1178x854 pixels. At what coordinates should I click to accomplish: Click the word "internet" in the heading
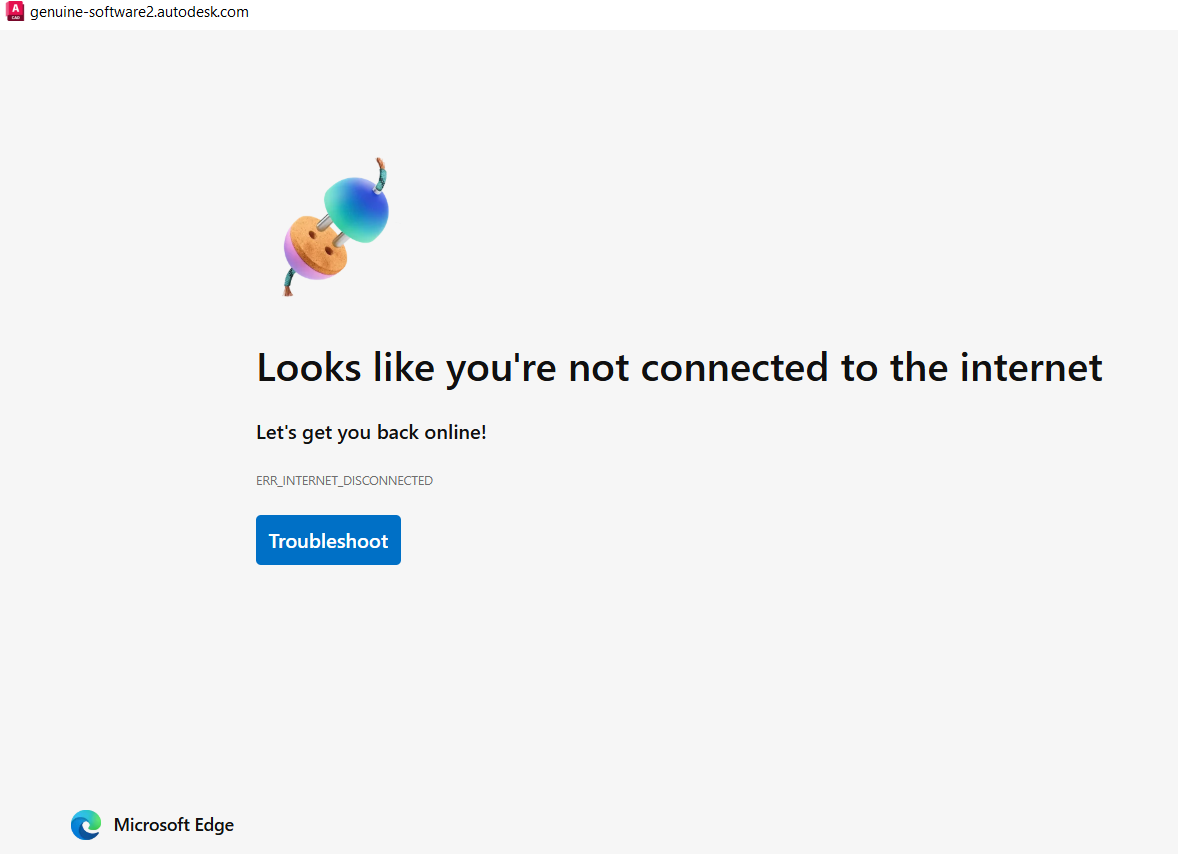[x=1031, y=368]
